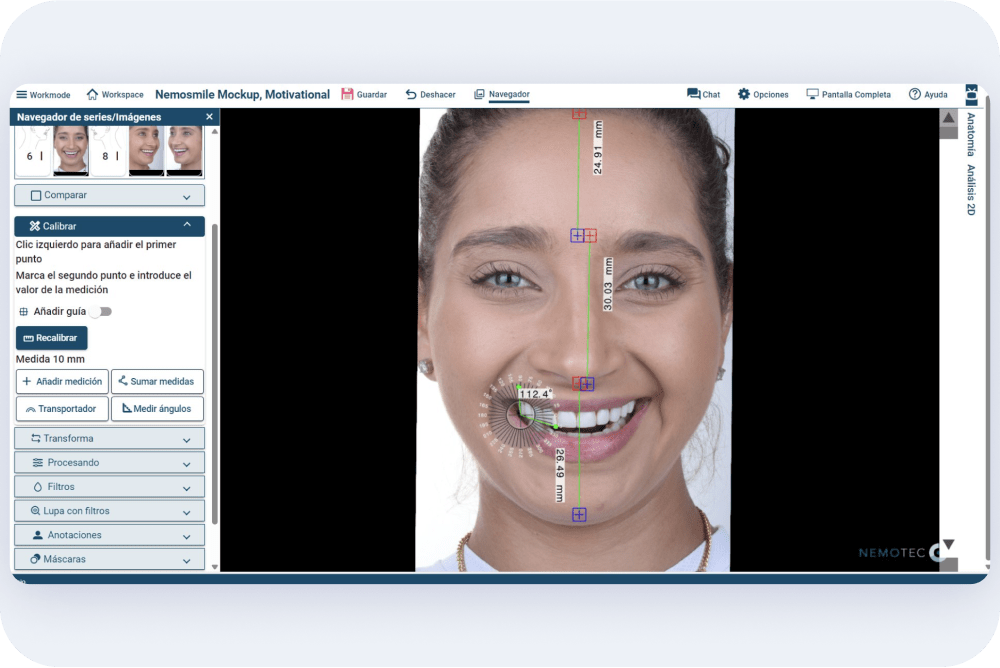Activate the Transportador protractor tool

62,409
